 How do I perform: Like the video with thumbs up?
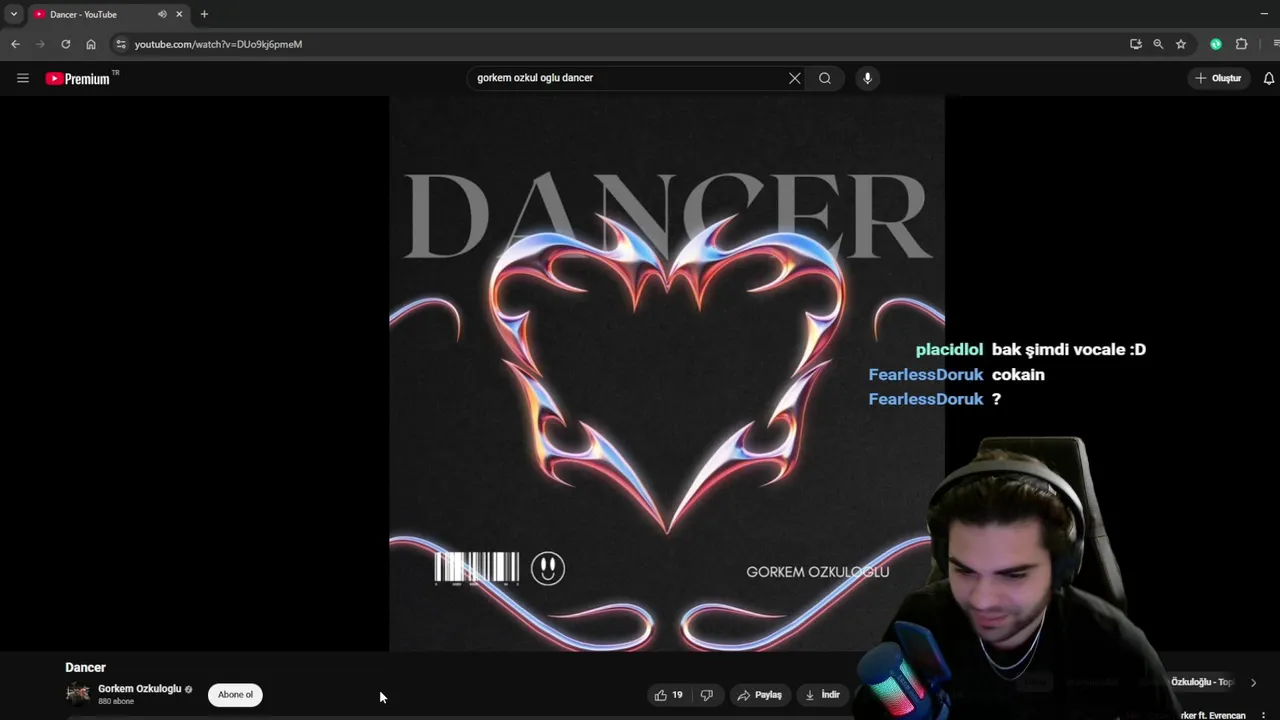[x=669, y=695]
